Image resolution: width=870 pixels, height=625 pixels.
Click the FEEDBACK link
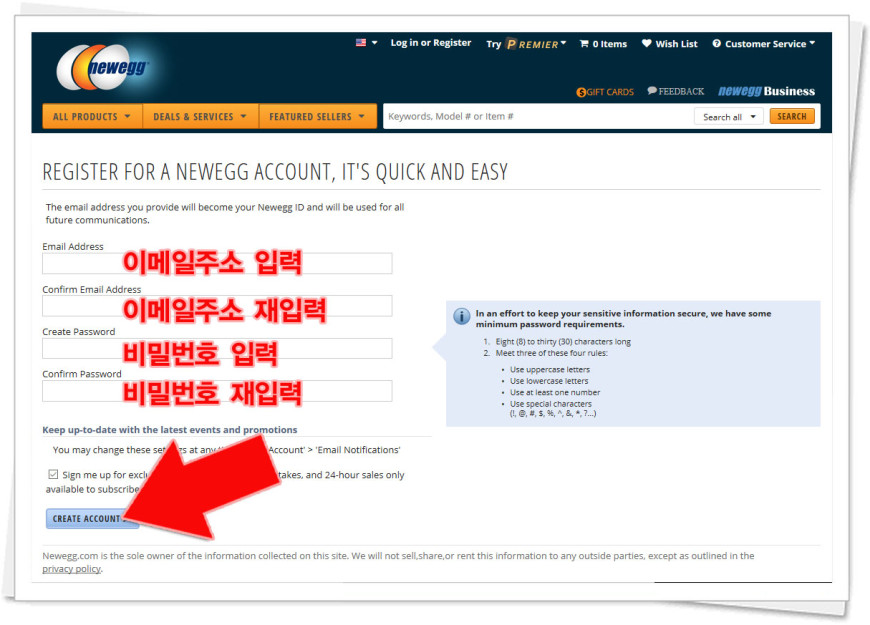click(681, 92)
